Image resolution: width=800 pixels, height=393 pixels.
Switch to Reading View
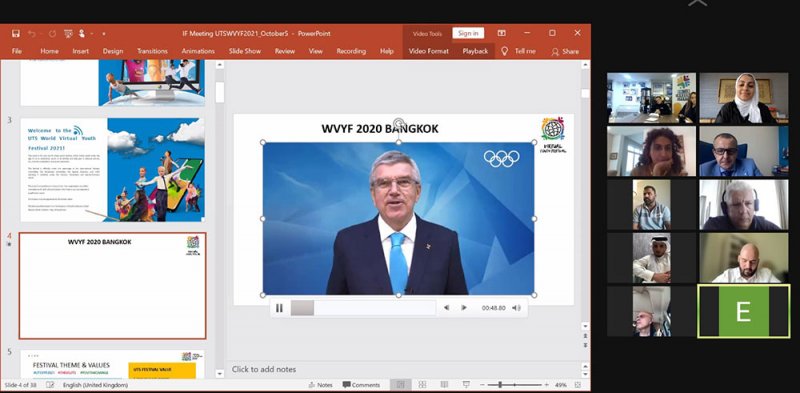(444, 385)
